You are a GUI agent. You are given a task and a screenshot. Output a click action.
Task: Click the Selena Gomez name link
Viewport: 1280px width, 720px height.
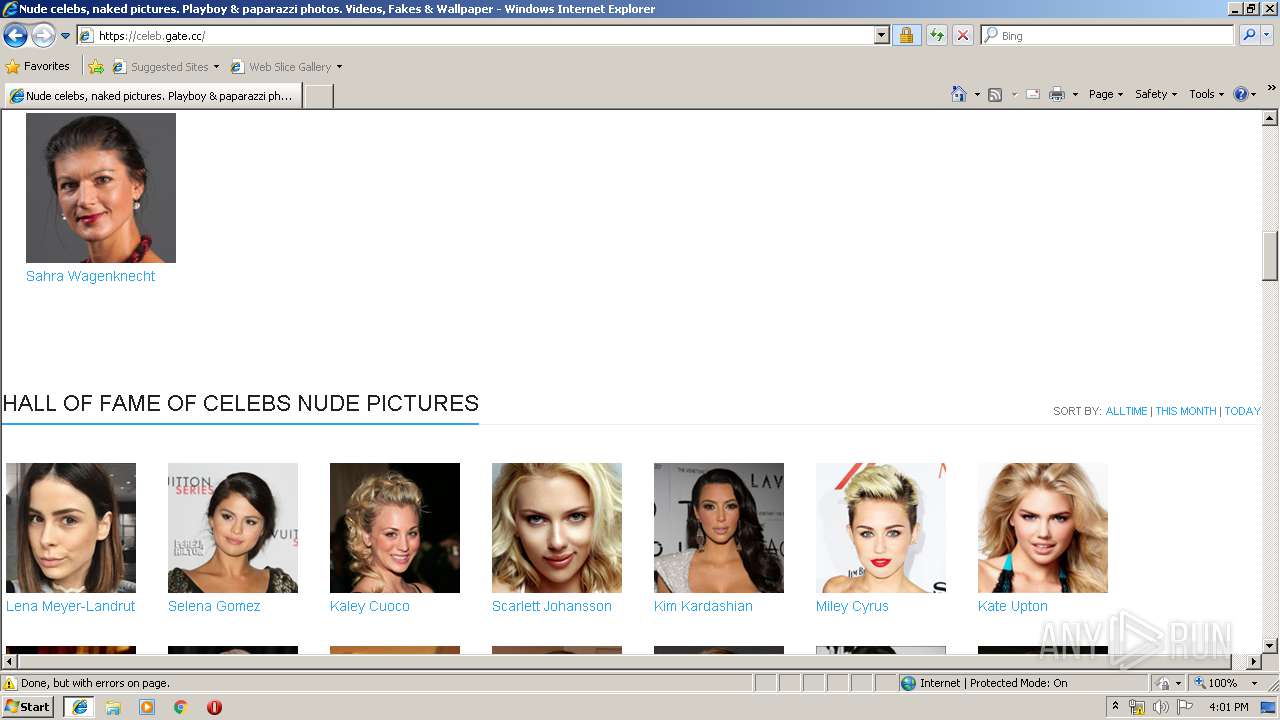point(214,606)
